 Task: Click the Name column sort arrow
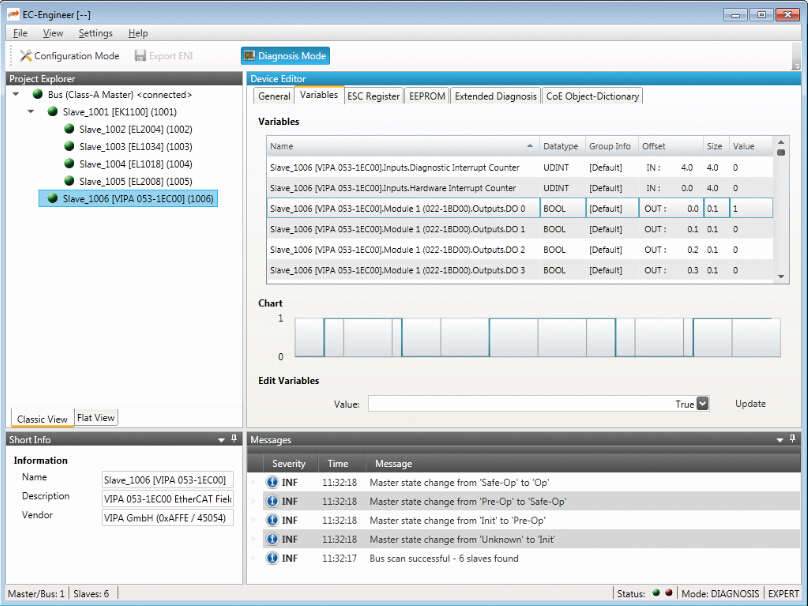[x=530, y=146]
